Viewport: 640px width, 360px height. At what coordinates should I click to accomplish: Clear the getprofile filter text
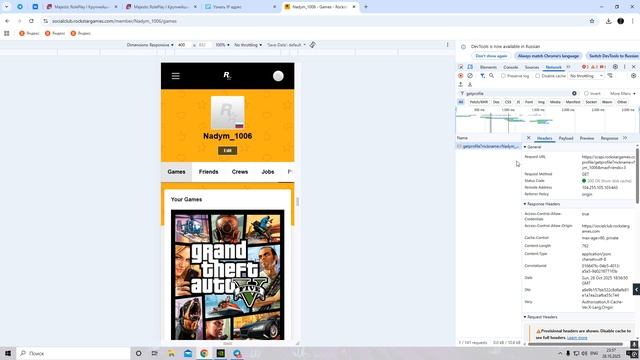click(574, 93)
